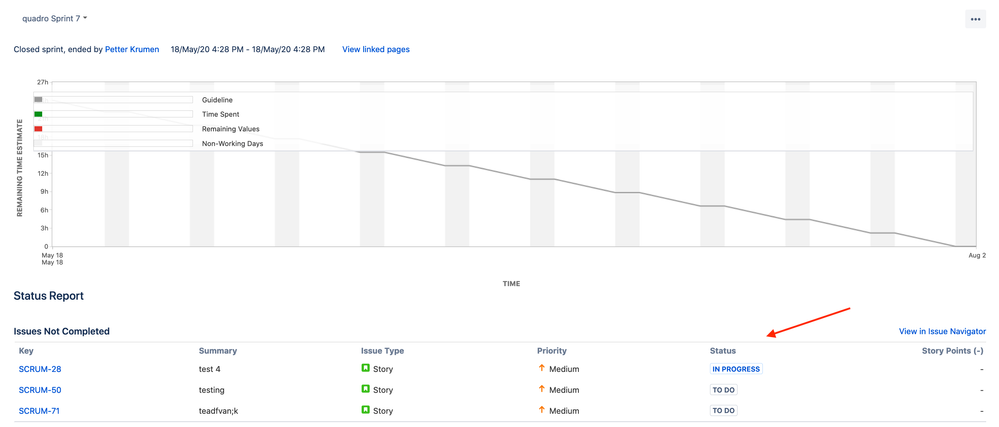Click the Time Spent legend label
Viewport: 999px width, 427px height.
pos(220,114)
